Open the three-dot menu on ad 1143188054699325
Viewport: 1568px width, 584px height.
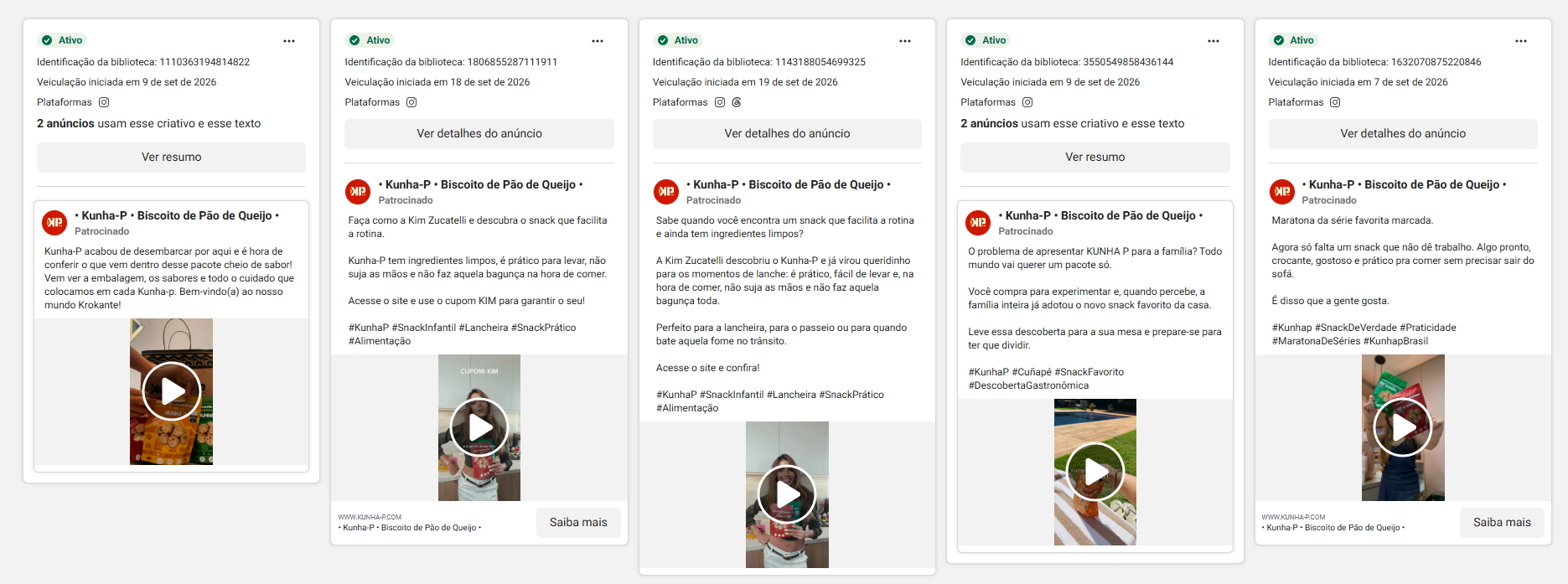(905, 41)
